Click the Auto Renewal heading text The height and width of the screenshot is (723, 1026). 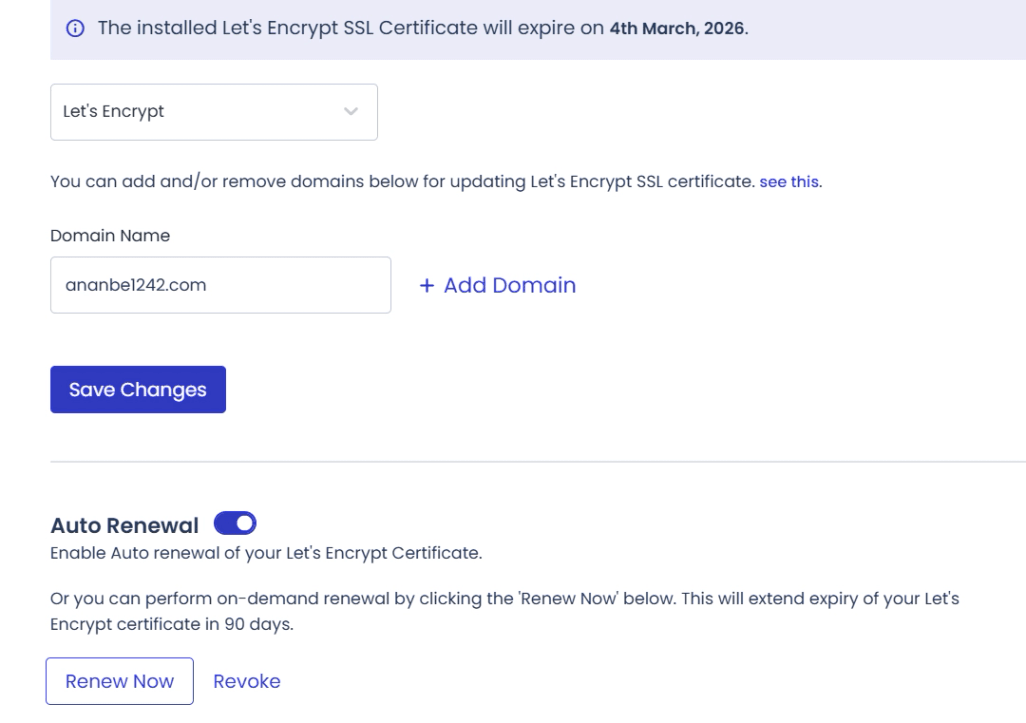pyautogui.click(x=125, y=524)
